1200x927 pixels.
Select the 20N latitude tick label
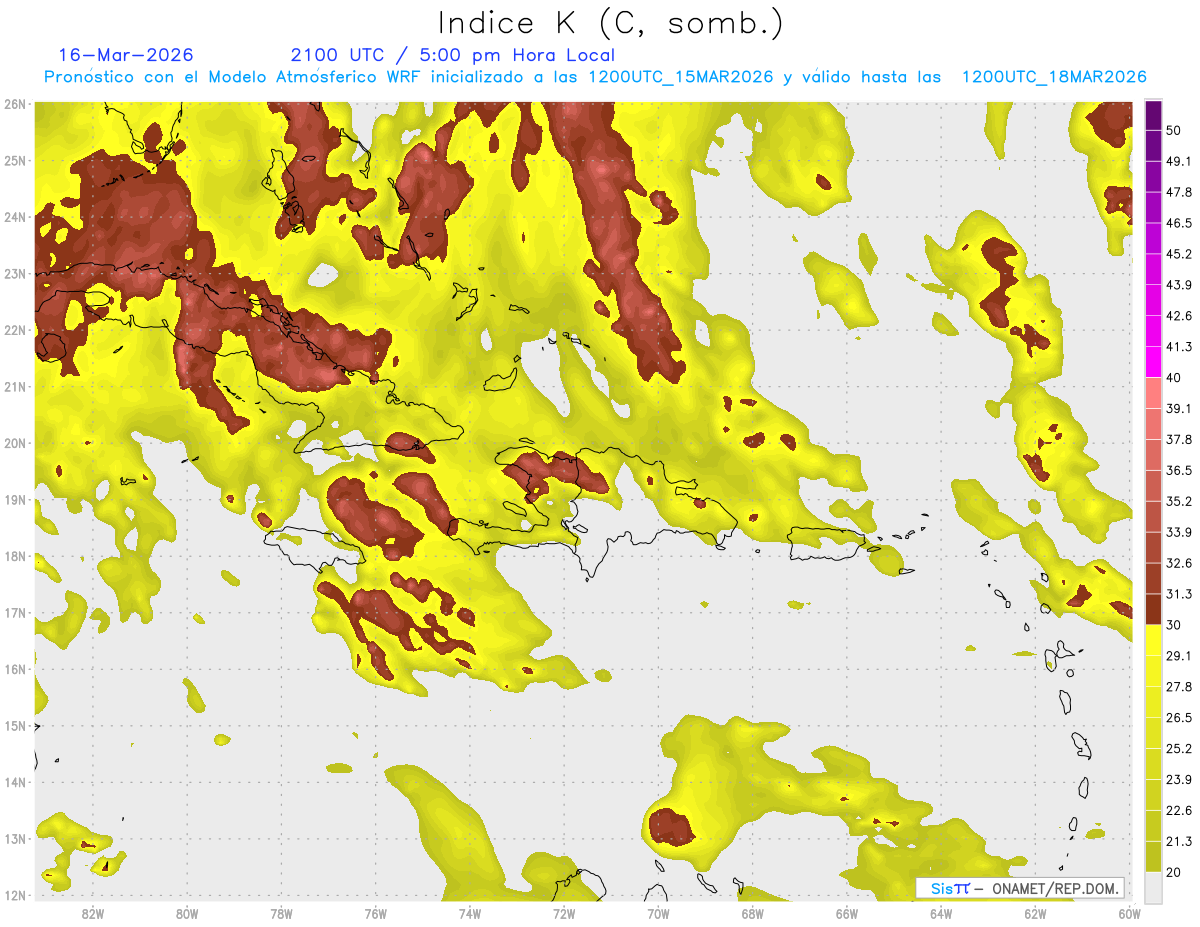click(16, 444)
